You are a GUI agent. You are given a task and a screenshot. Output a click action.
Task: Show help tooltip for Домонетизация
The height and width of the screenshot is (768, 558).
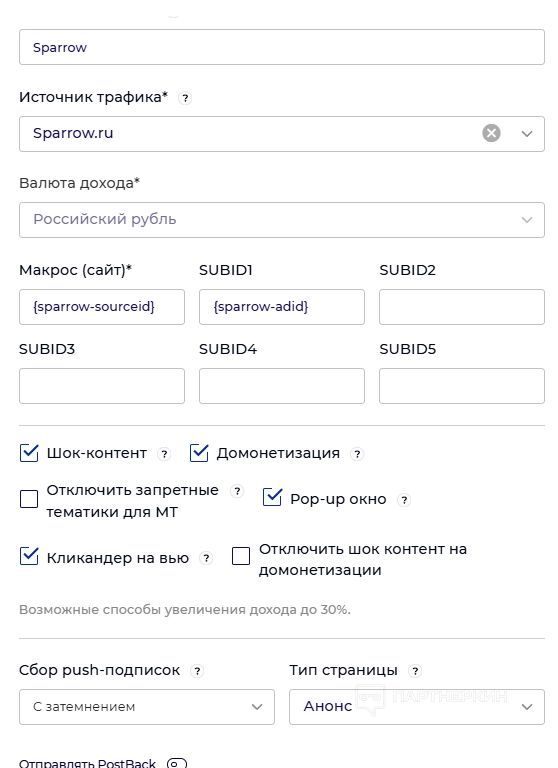[357, 454]
